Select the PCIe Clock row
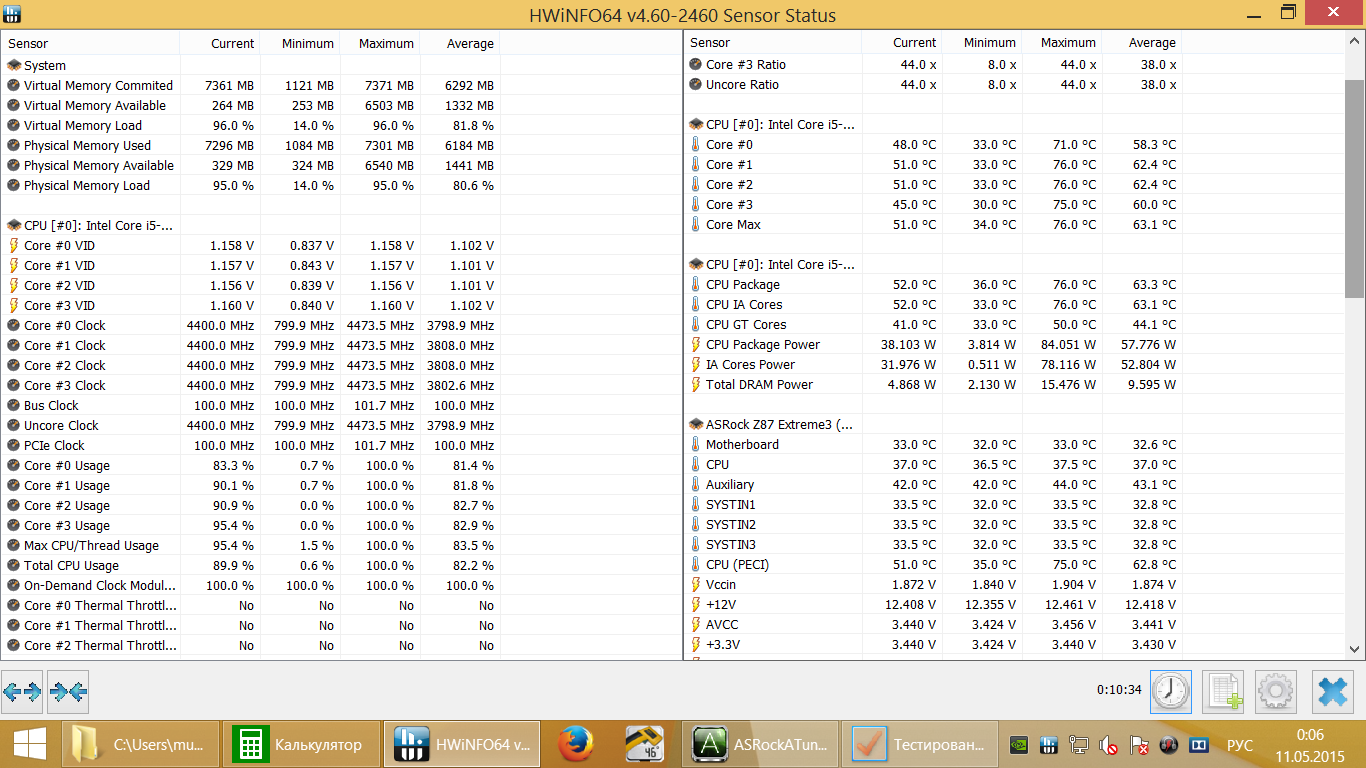 point(251,445)
